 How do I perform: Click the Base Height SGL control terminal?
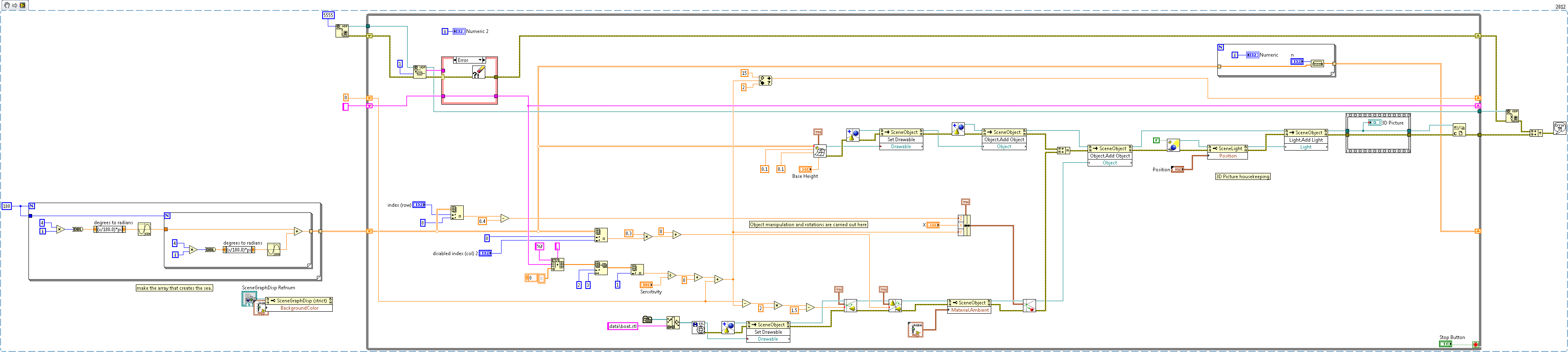[805, 169]
